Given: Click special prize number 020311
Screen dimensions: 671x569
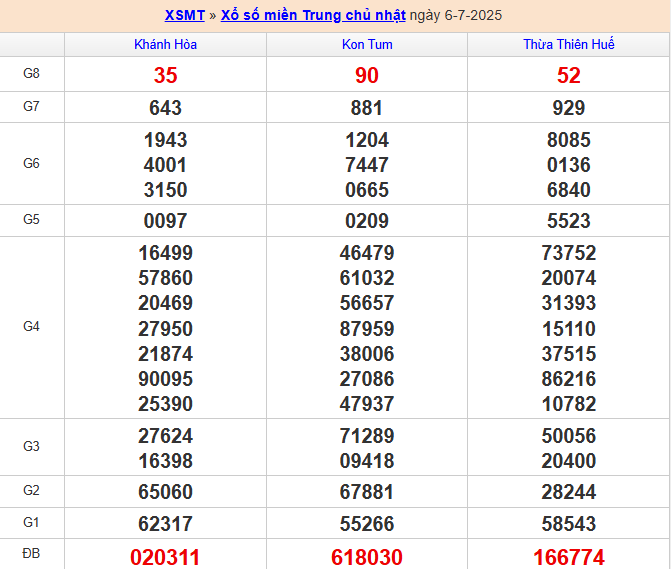Looking at the screenshot, I should (x=166, y=557).
